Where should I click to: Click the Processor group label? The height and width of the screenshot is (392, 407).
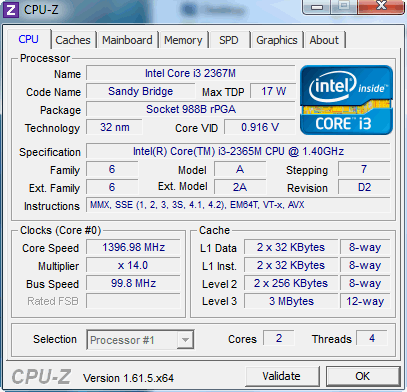[x=45, y=58]
